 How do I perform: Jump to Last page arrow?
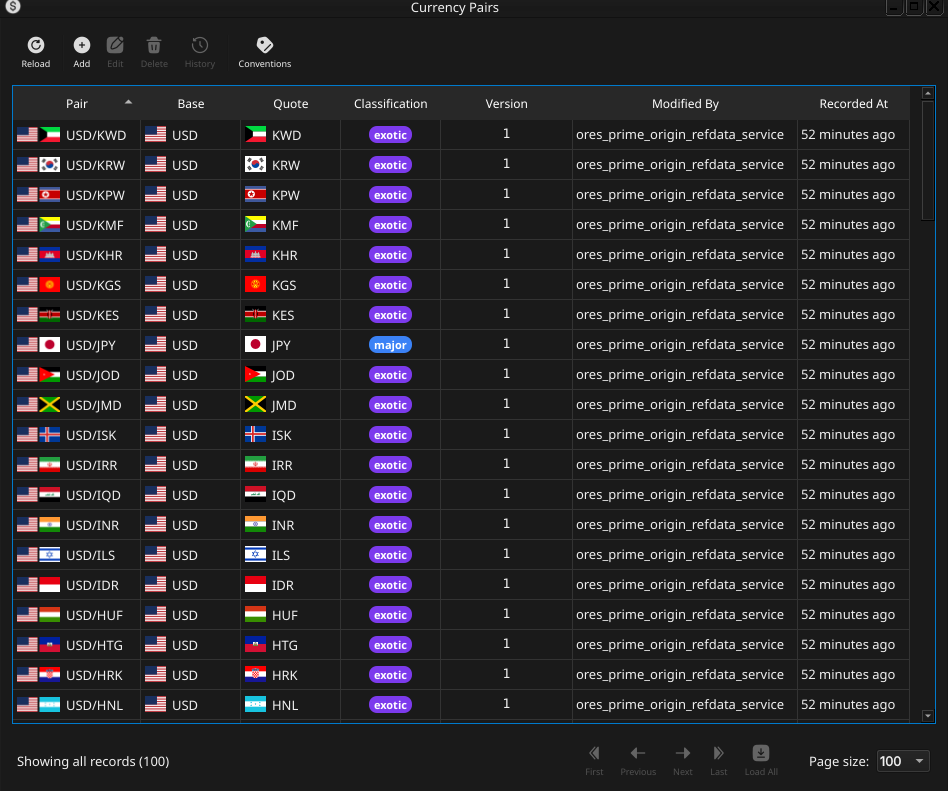[x=718, y=753]
